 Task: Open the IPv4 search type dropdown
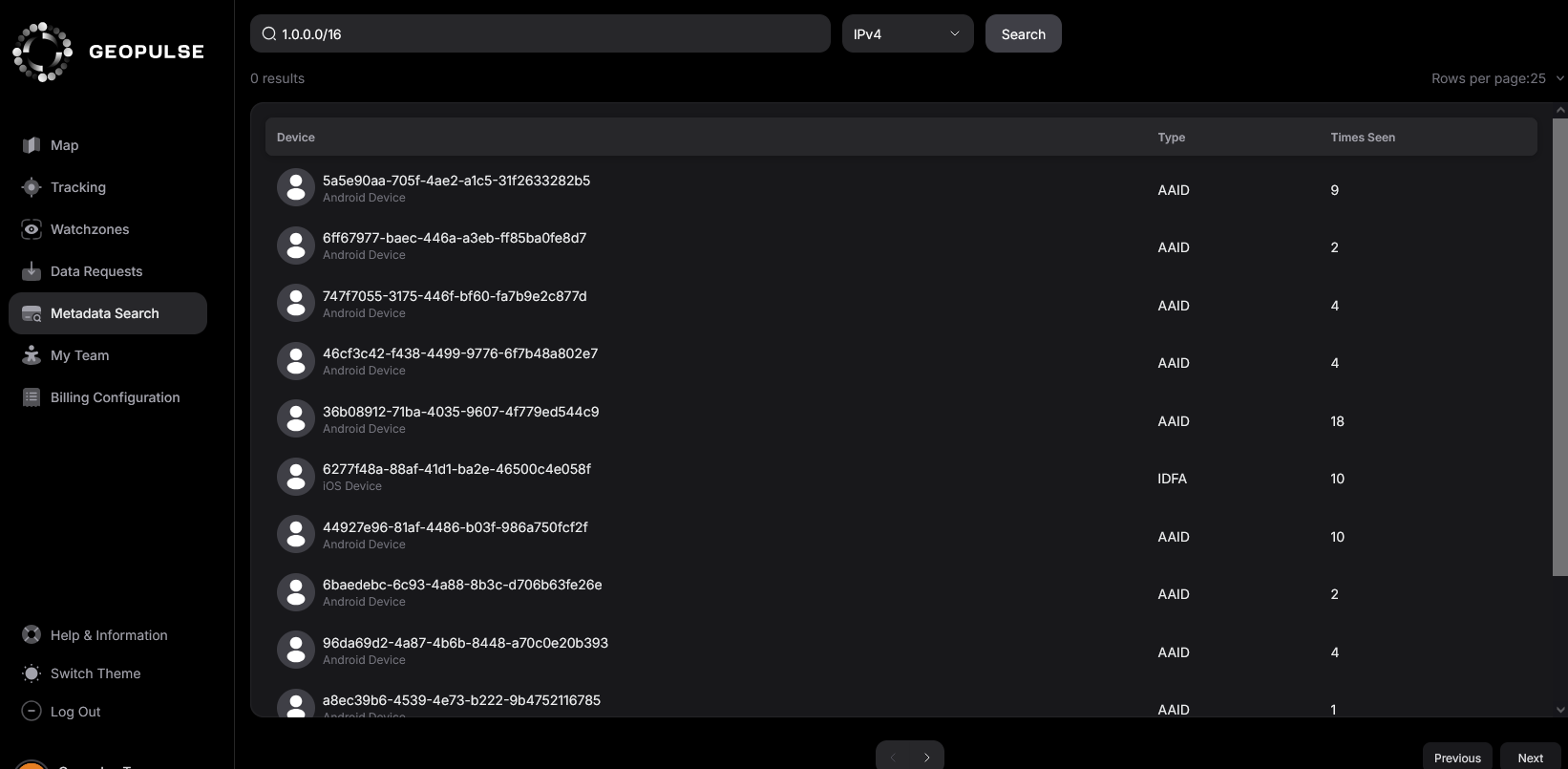(907, 34)
